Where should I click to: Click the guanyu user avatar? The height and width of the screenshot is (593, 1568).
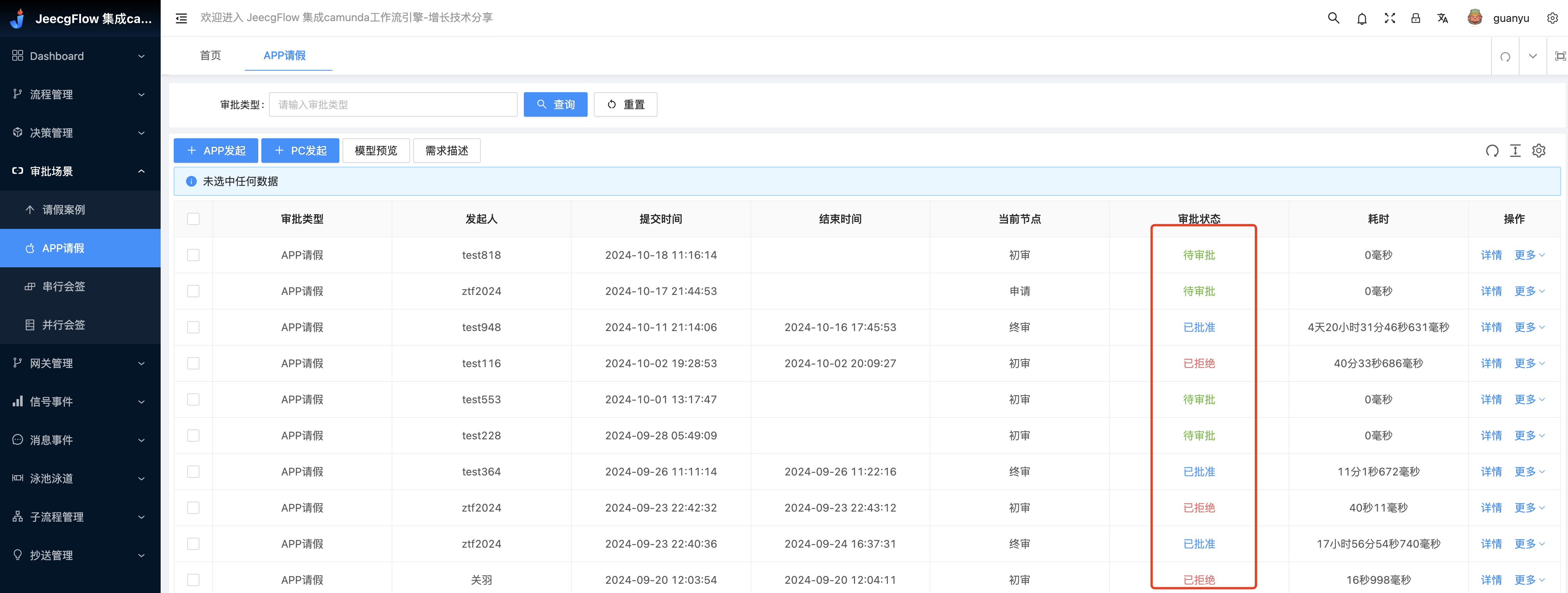tap(1475, 18)
